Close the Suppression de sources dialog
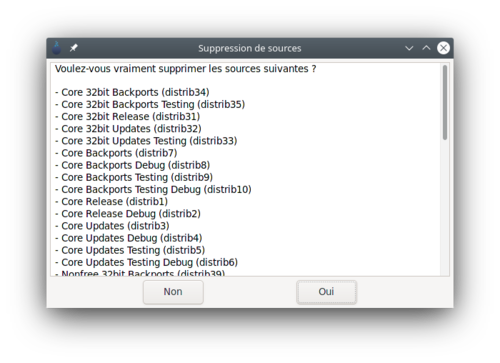The height and width of the screenshot is (363, 500). click(443, 48)
